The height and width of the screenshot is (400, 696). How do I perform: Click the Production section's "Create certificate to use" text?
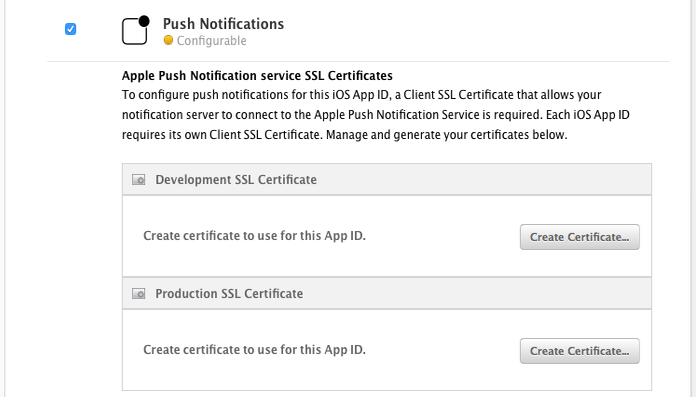pos(254,350)
